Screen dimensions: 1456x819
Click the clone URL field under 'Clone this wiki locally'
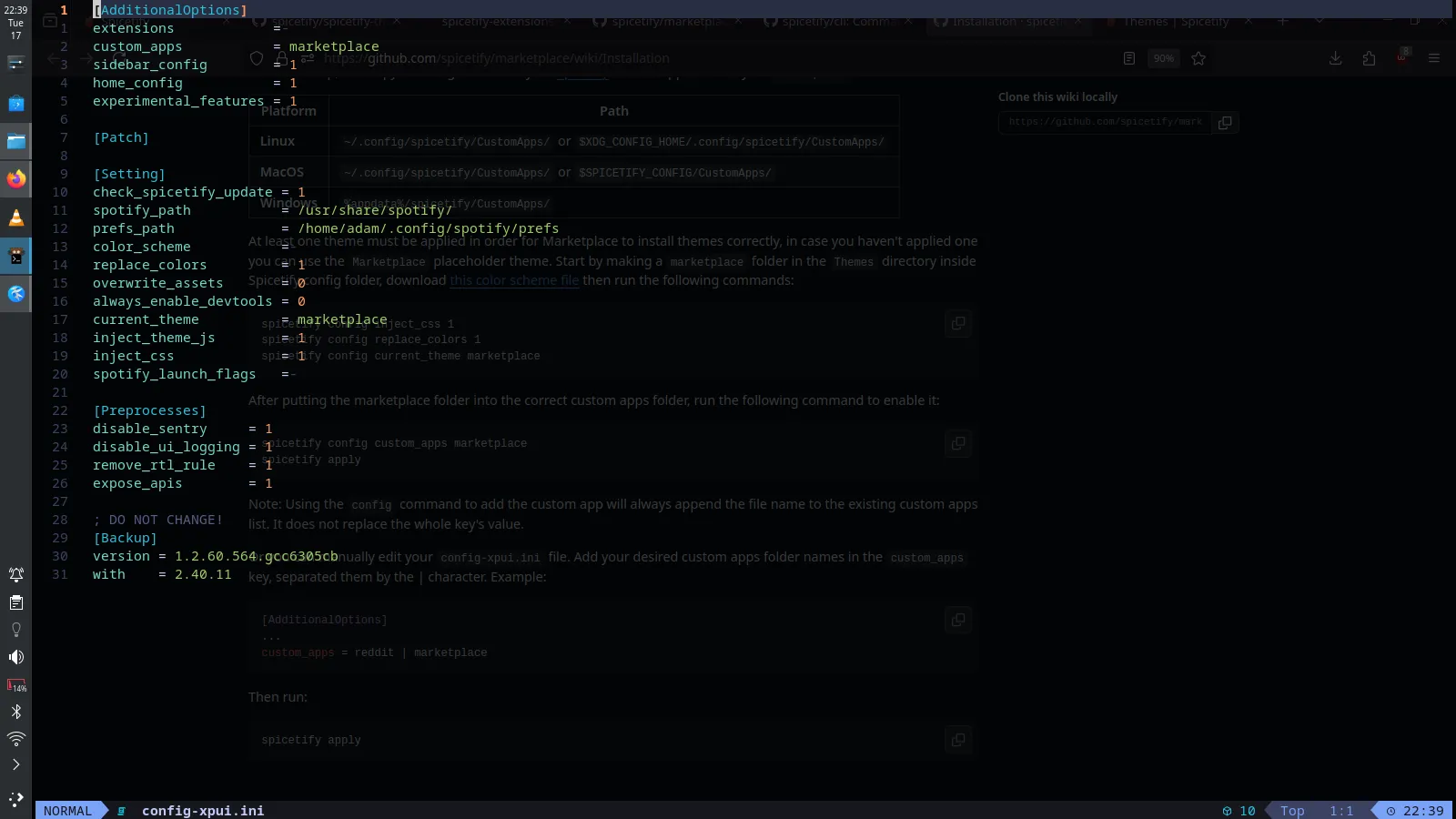1105,122
